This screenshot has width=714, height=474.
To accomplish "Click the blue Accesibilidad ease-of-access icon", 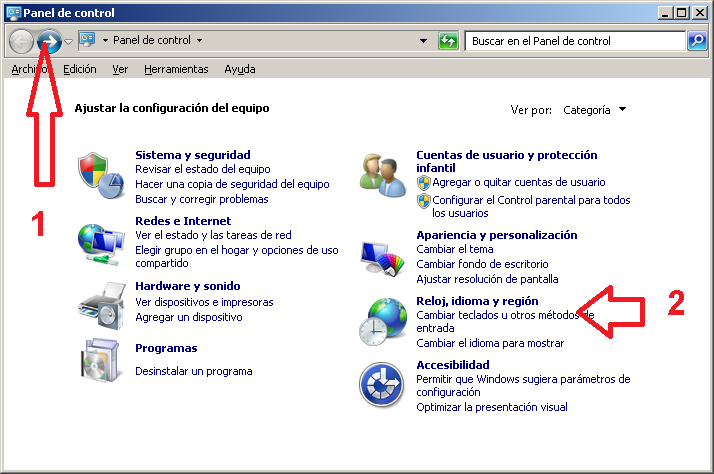I will tap(381, 384).
